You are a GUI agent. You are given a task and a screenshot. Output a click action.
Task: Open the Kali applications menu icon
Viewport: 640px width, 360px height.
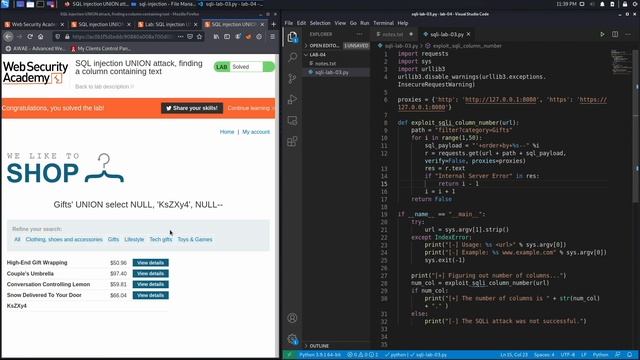[5, 4]
